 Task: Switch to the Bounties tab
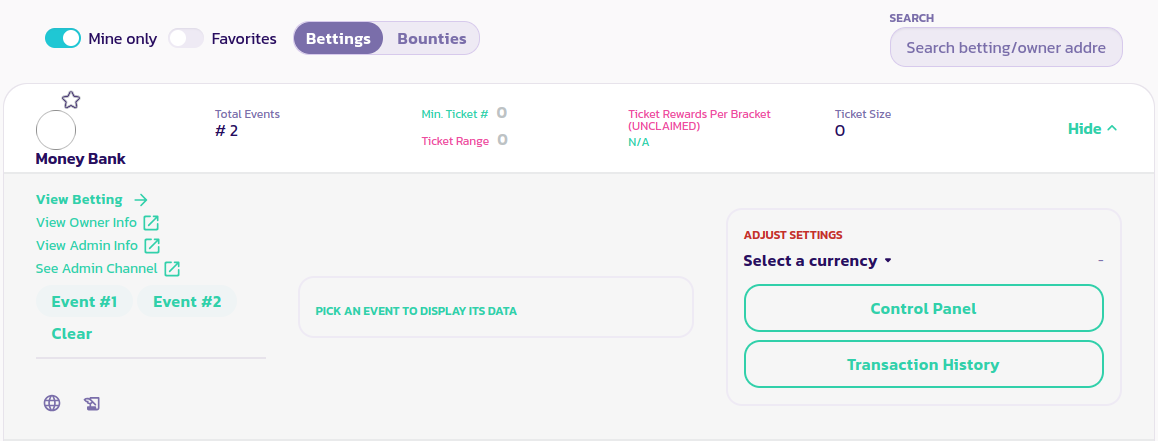pos(432,39)
